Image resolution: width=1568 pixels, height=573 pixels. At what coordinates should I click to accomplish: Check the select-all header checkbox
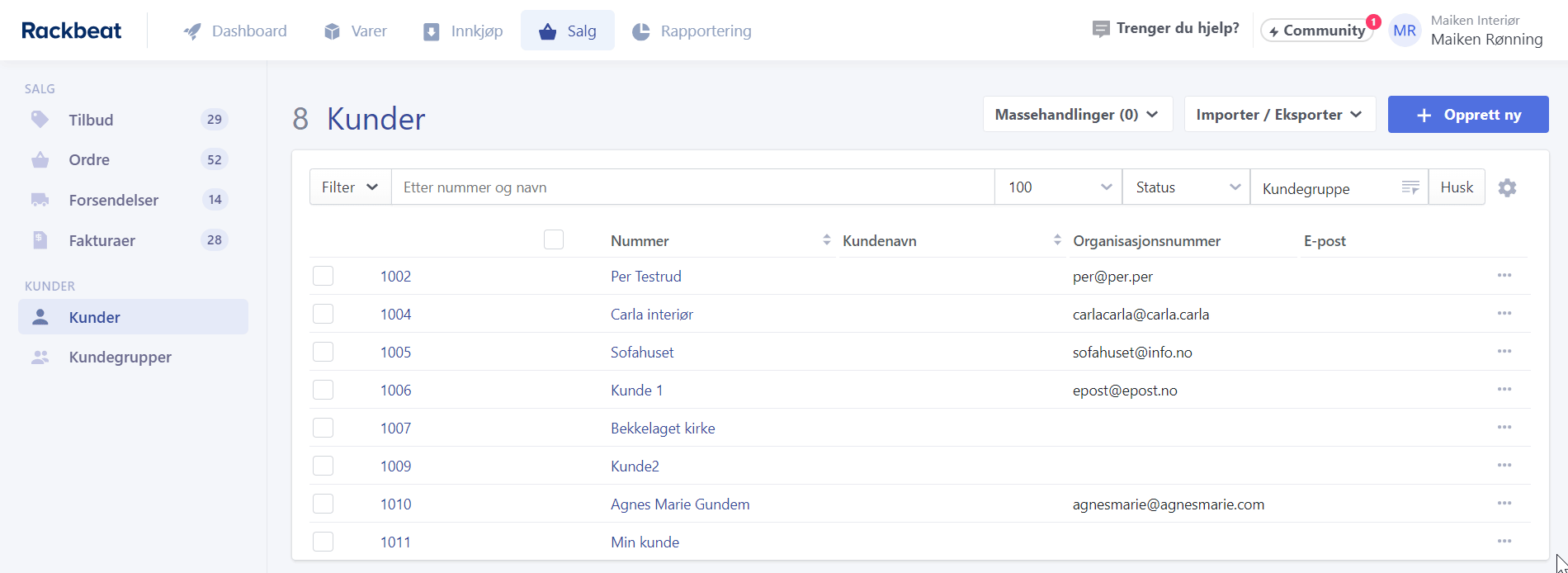click(x=554, y=239)
